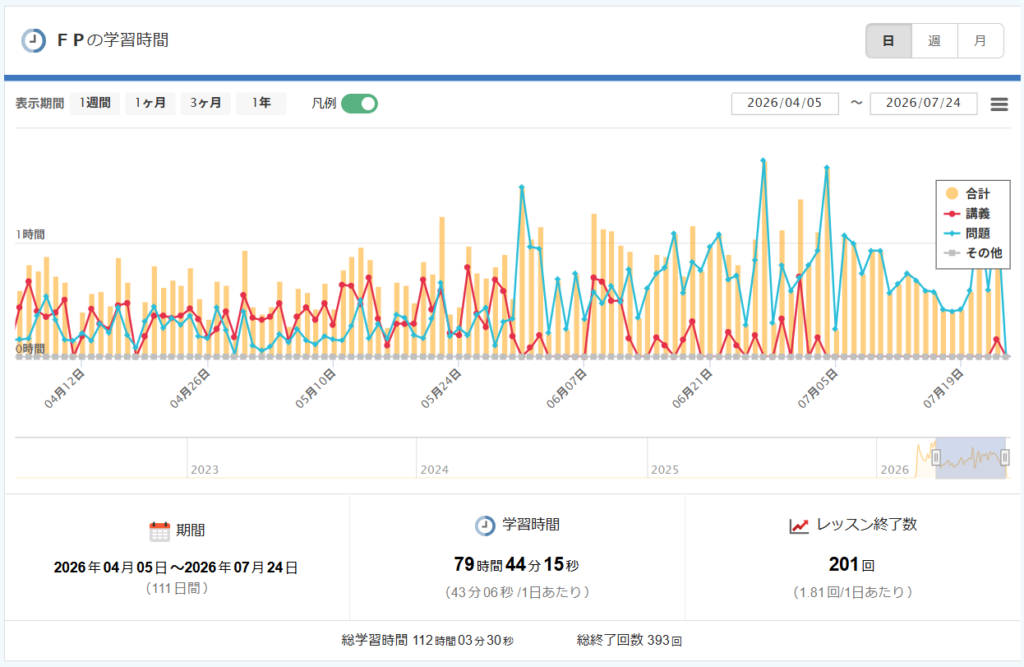
Task: Choose the 1年 display period
Action: [261, 103]
